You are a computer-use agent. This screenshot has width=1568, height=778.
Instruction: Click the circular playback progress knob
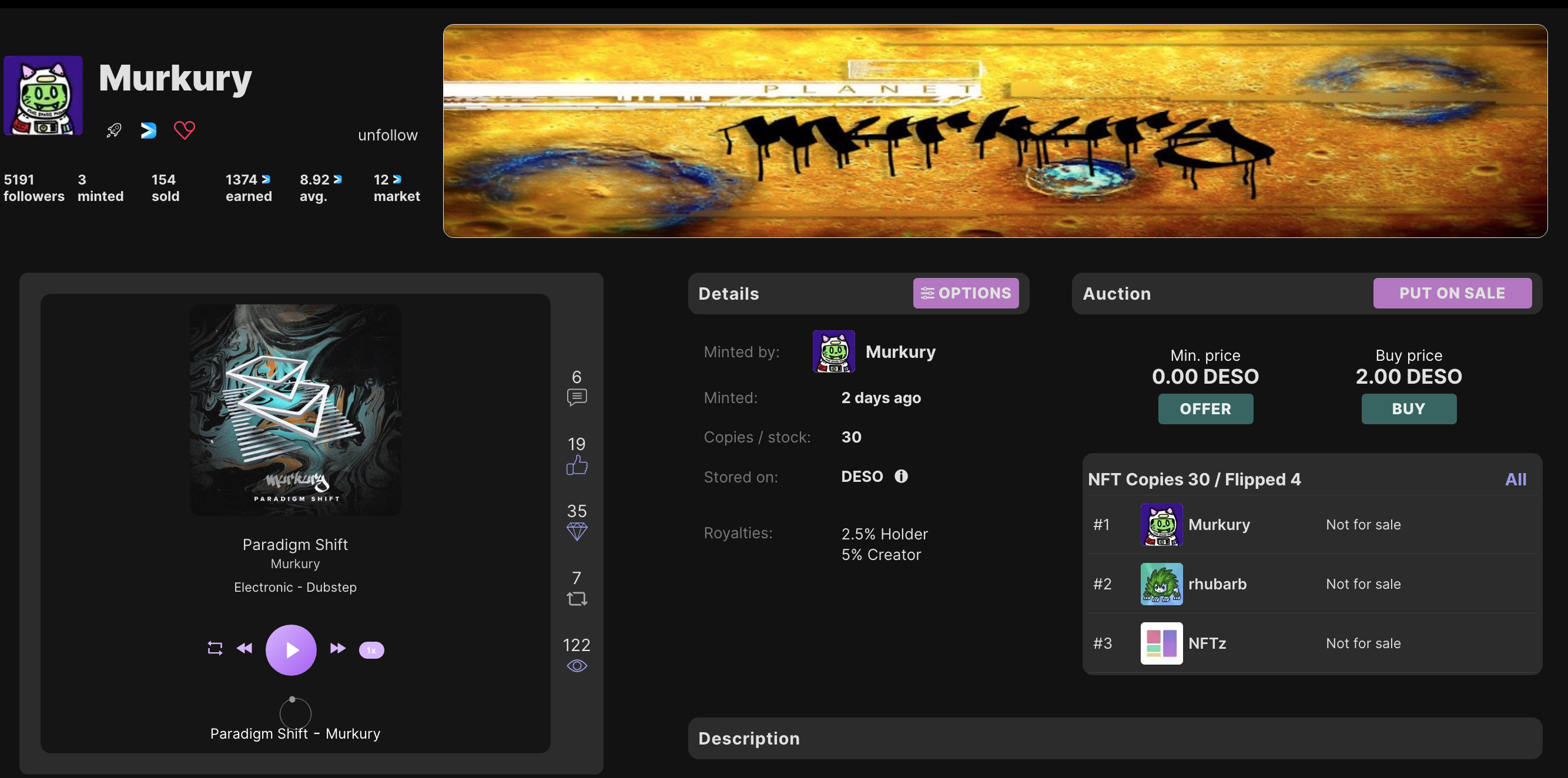[x=292, y=699]
